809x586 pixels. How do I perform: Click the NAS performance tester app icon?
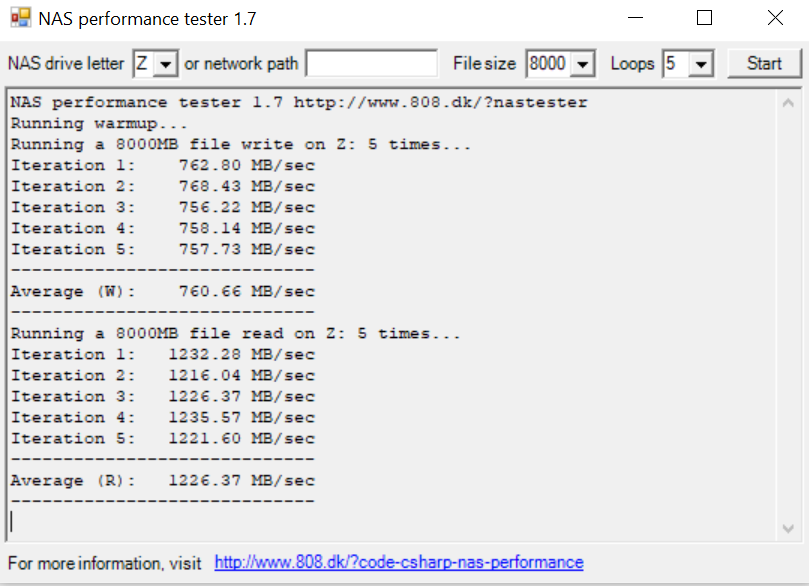click(21, 18)
